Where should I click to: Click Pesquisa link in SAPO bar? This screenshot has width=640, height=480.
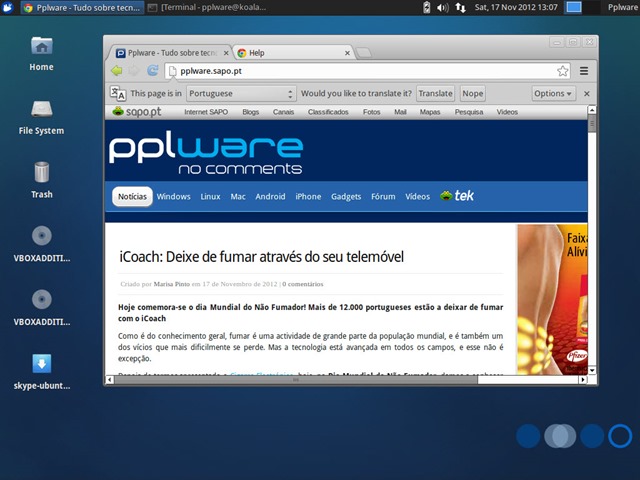469,112
